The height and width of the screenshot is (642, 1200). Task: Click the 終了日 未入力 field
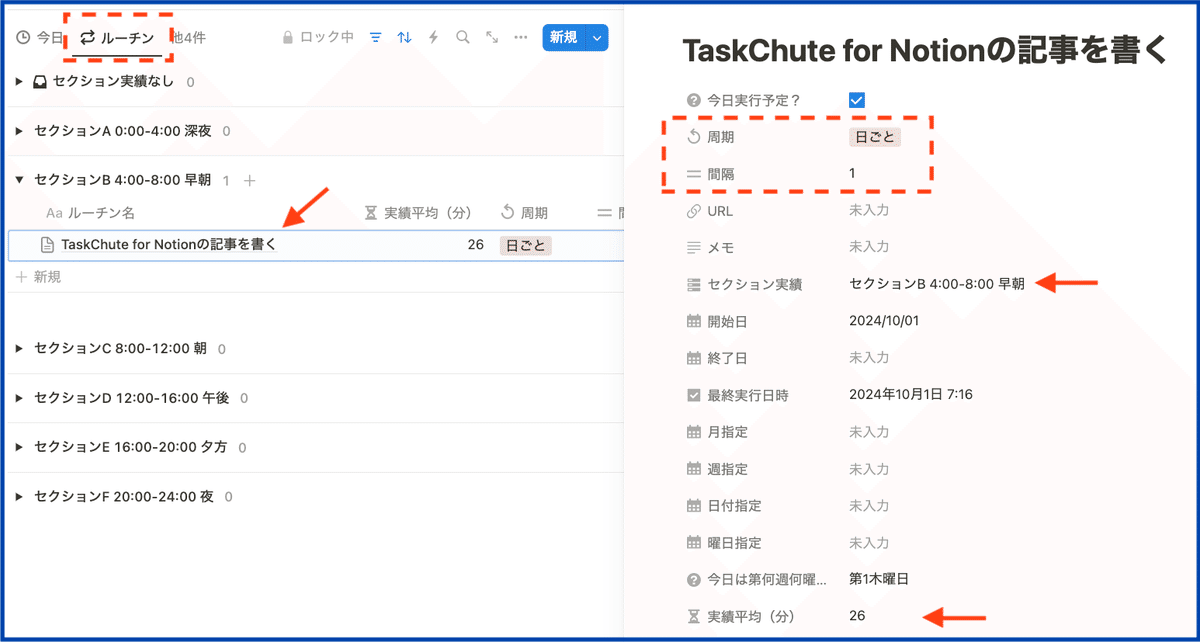(869, 358)
